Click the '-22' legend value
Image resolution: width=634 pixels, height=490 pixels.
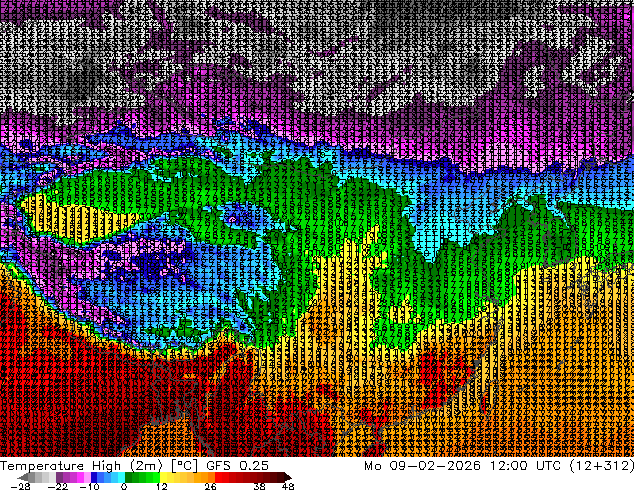58,486
